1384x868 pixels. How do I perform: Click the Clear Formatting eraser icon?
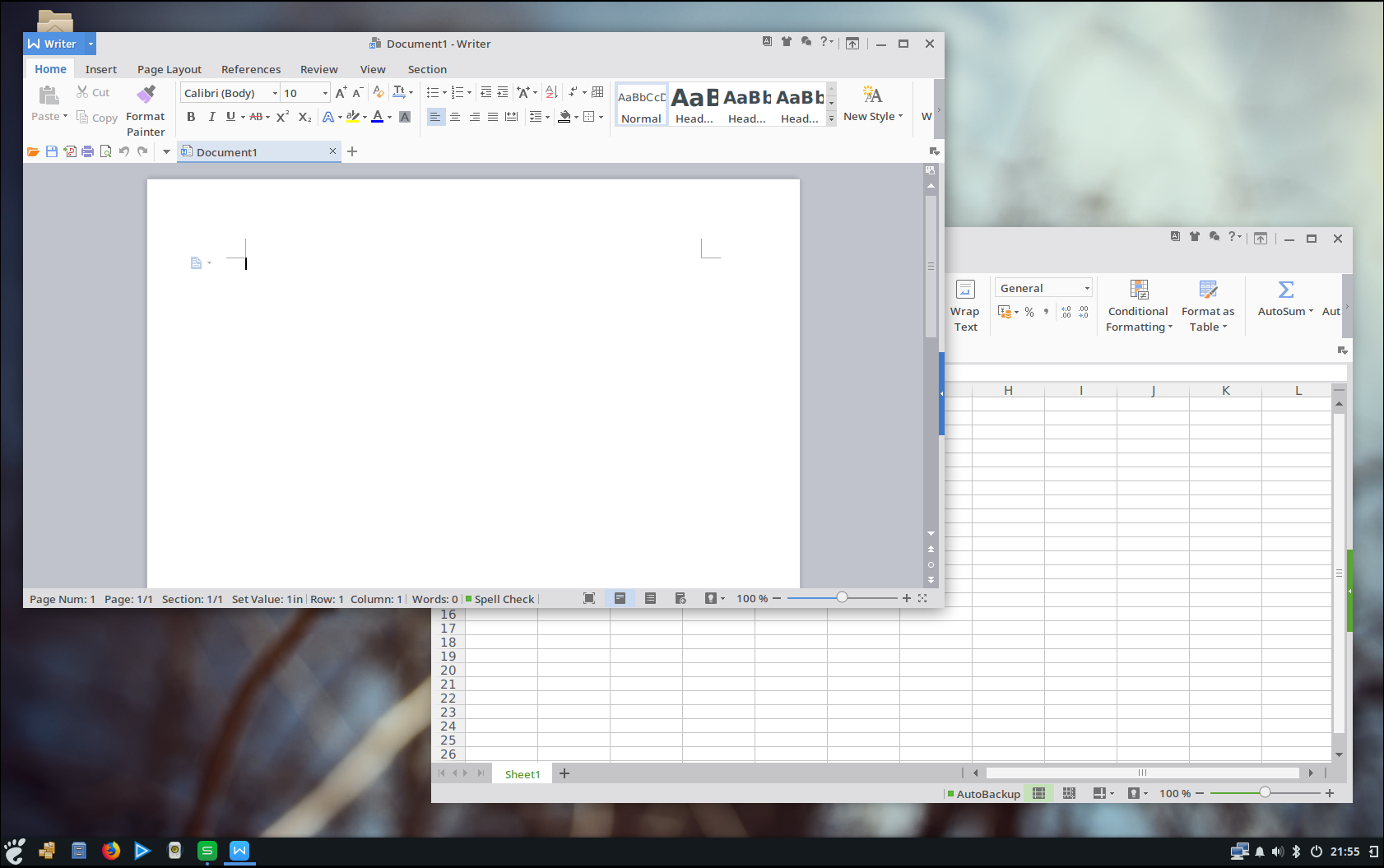click(x=378, y=92)
